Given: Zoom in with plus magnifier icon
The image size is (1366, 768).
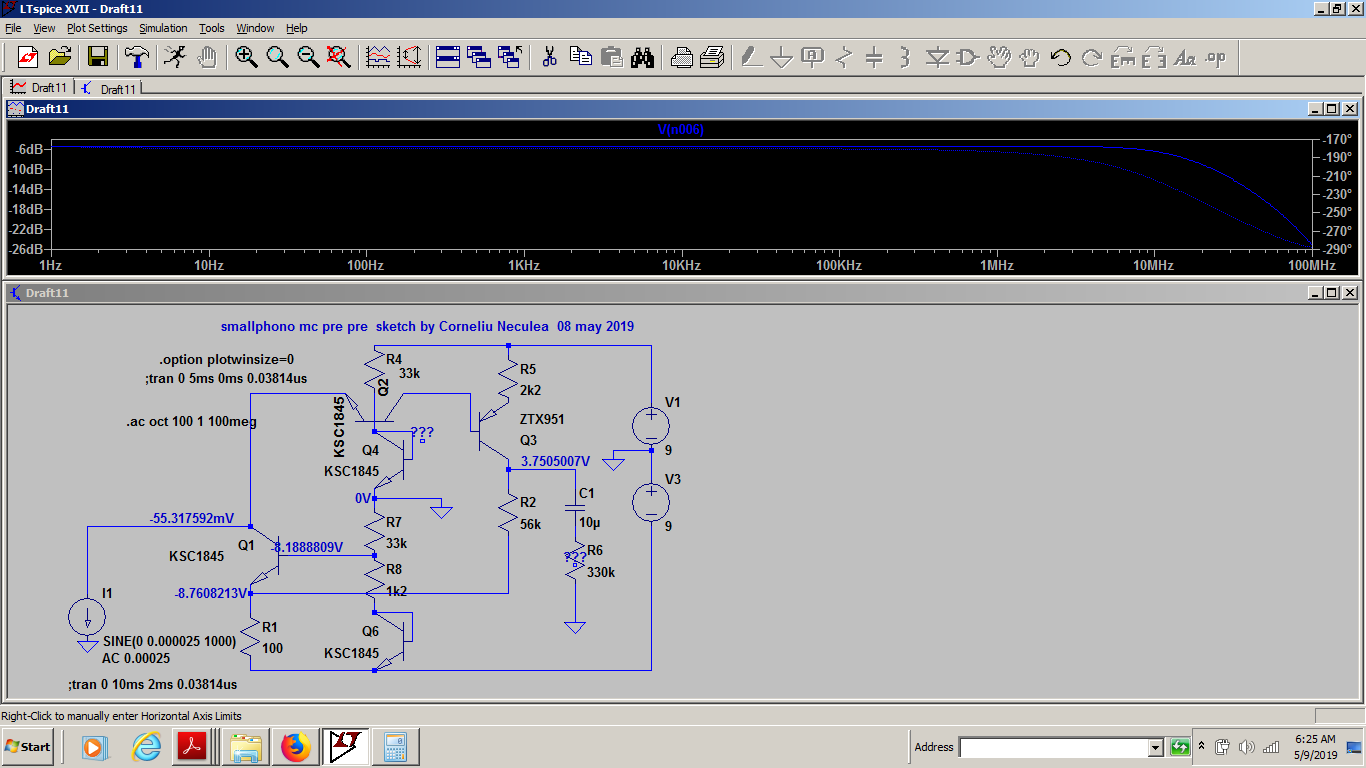Looking at the screenshot, I should tap(246, 57).
